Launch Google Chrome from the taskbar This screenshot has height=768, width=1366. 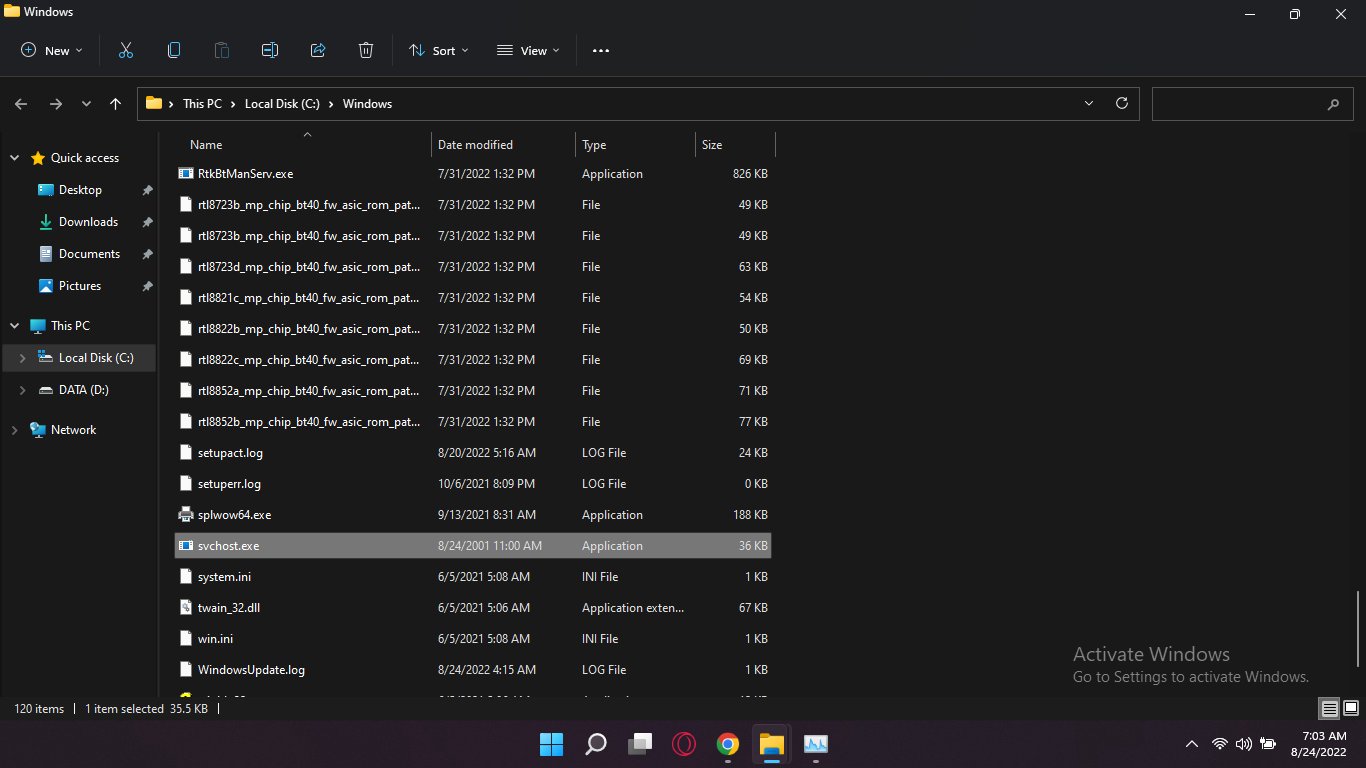tap(728, 744)
